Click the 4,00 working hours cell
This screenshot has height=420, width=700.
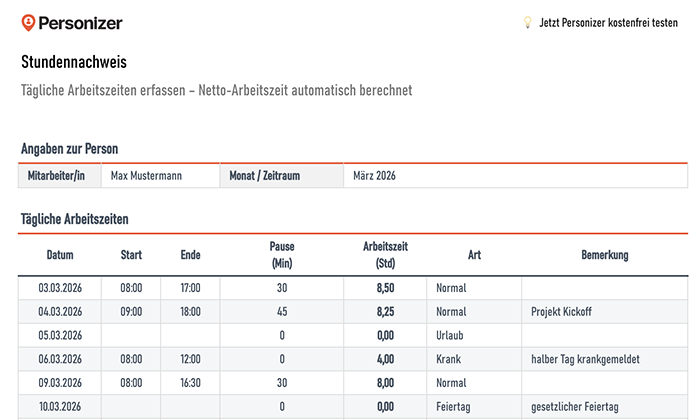[385, 359]
